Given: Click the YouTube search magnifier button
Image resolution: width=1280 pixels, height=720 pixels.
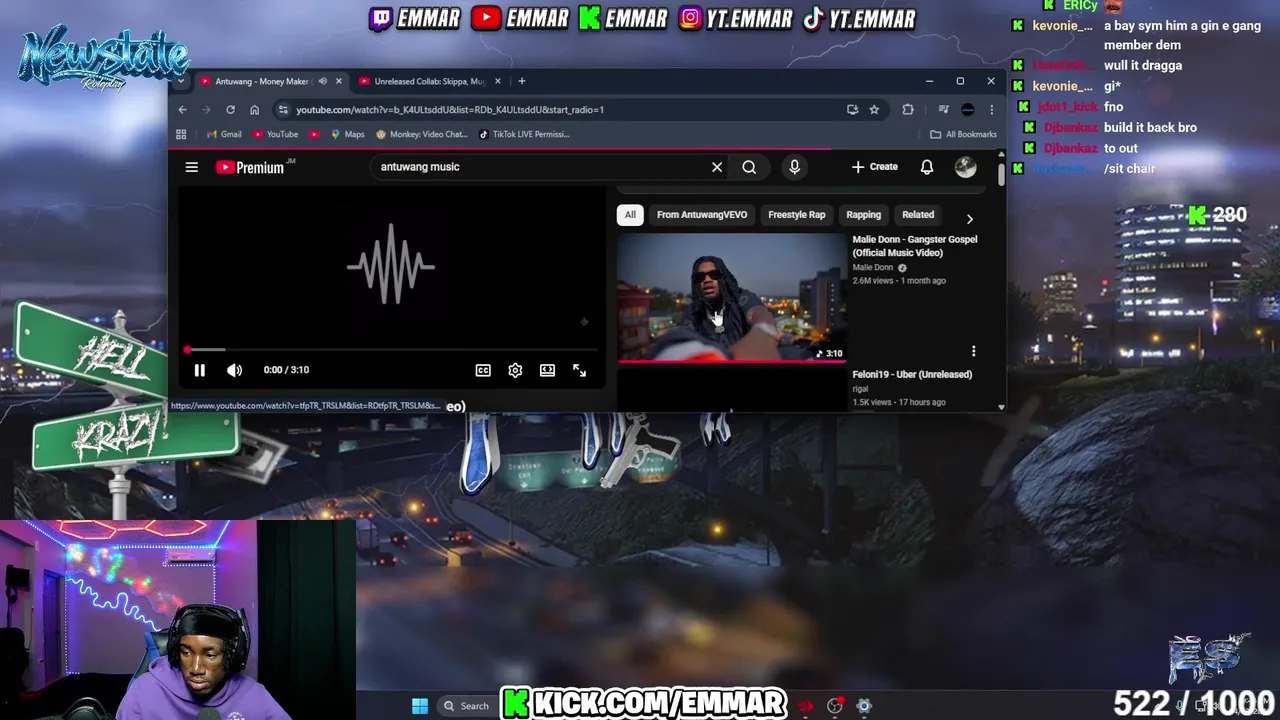Looking at the screenshot, I should 749,167.
